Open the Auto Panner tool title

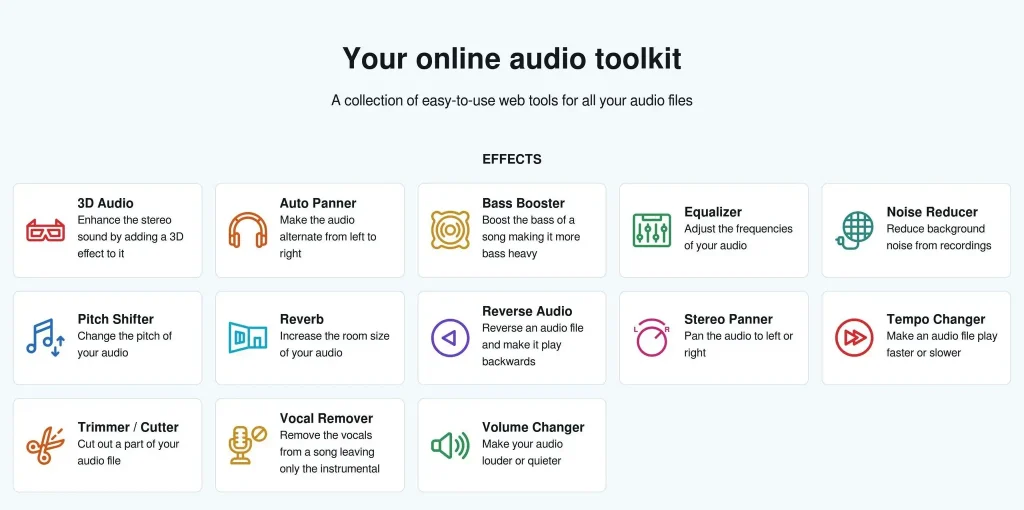(318, 203)
